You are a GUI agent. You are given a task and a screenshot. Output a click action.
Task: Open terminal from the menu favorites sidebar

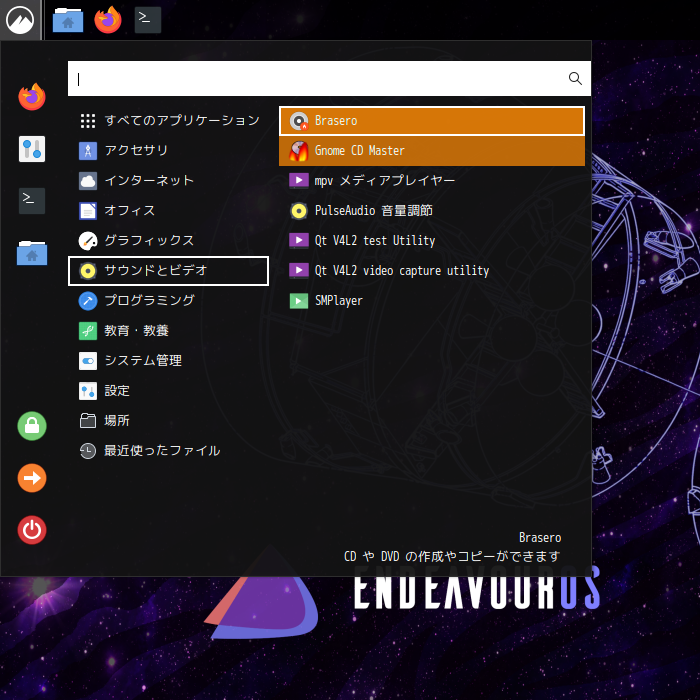32,201
